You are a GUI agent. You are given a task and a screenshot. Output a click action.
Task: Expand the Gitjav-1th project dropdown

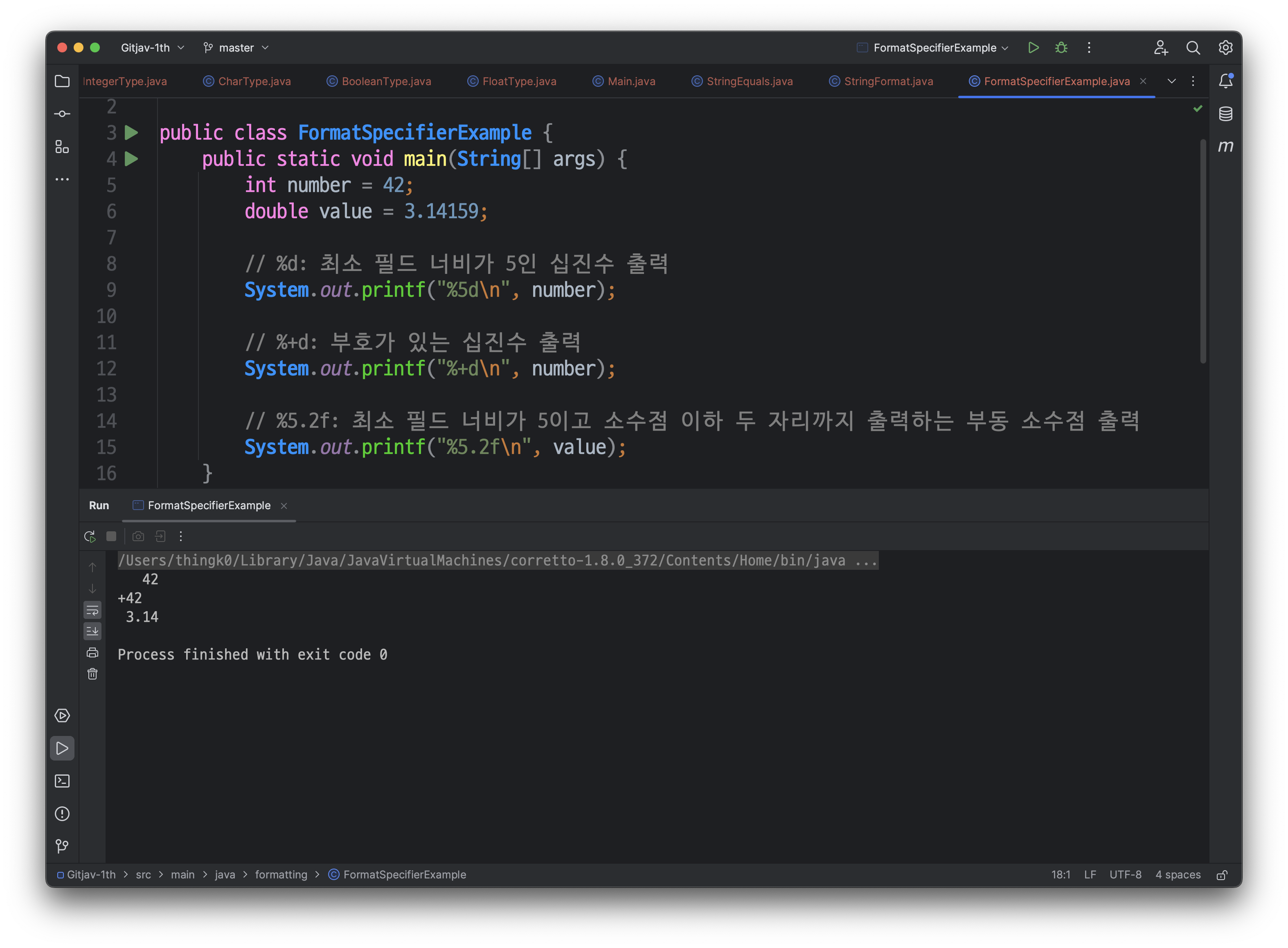pyautogui.click(x=152, y=47)
